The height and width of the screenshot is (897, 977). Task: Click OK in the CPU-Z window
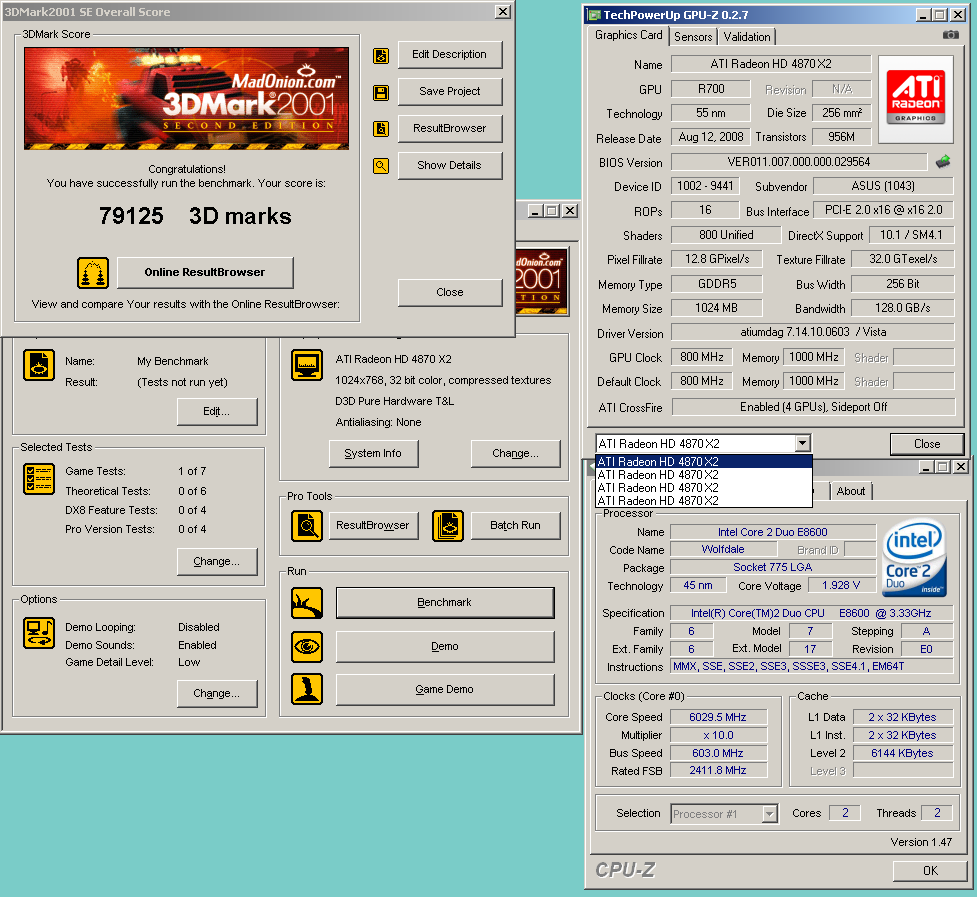tap(930, 871)
